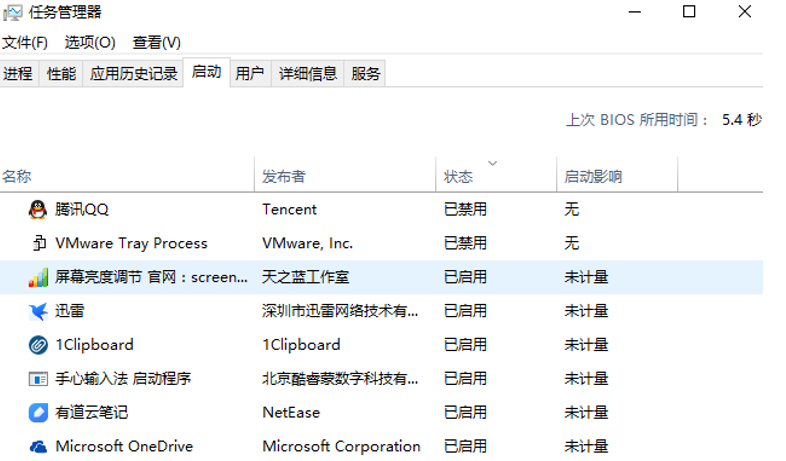Viewport: 786px width, 461px height.
Task: Click the 5.4 秒 BIOS time value
Action: click(742, 120)
